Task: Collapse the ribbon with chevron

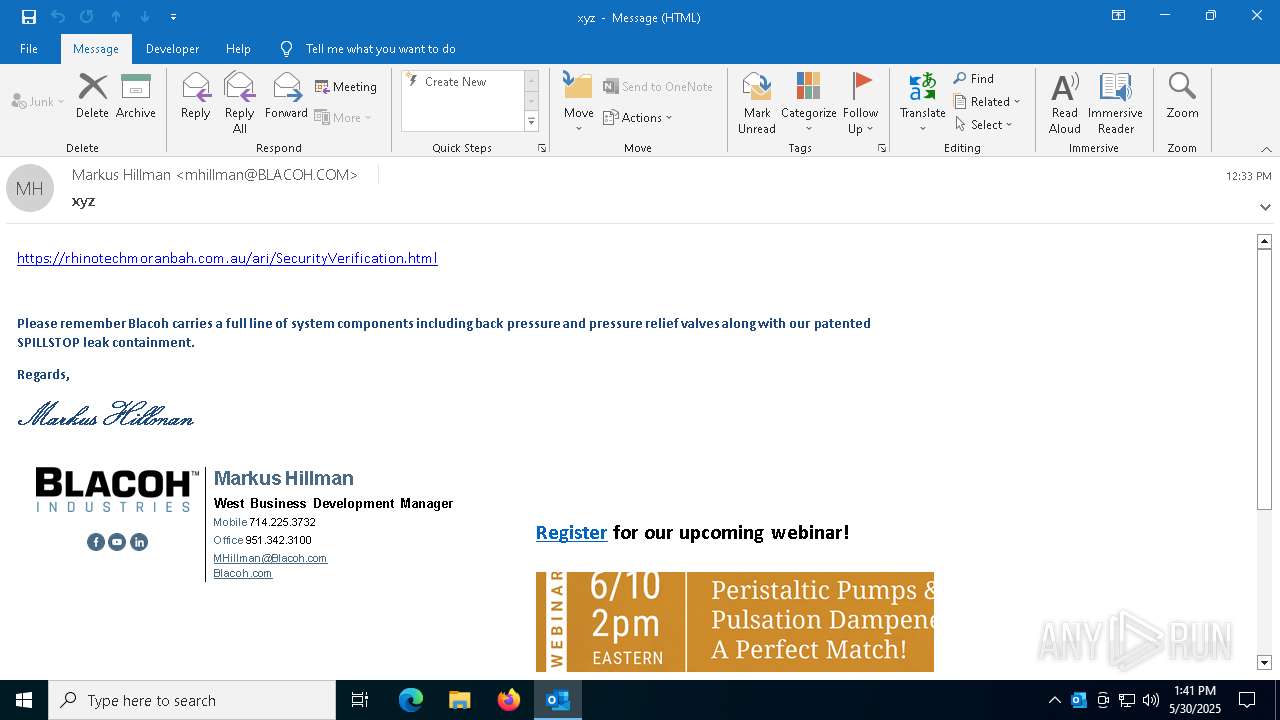Action: [x=1266, y=148]
